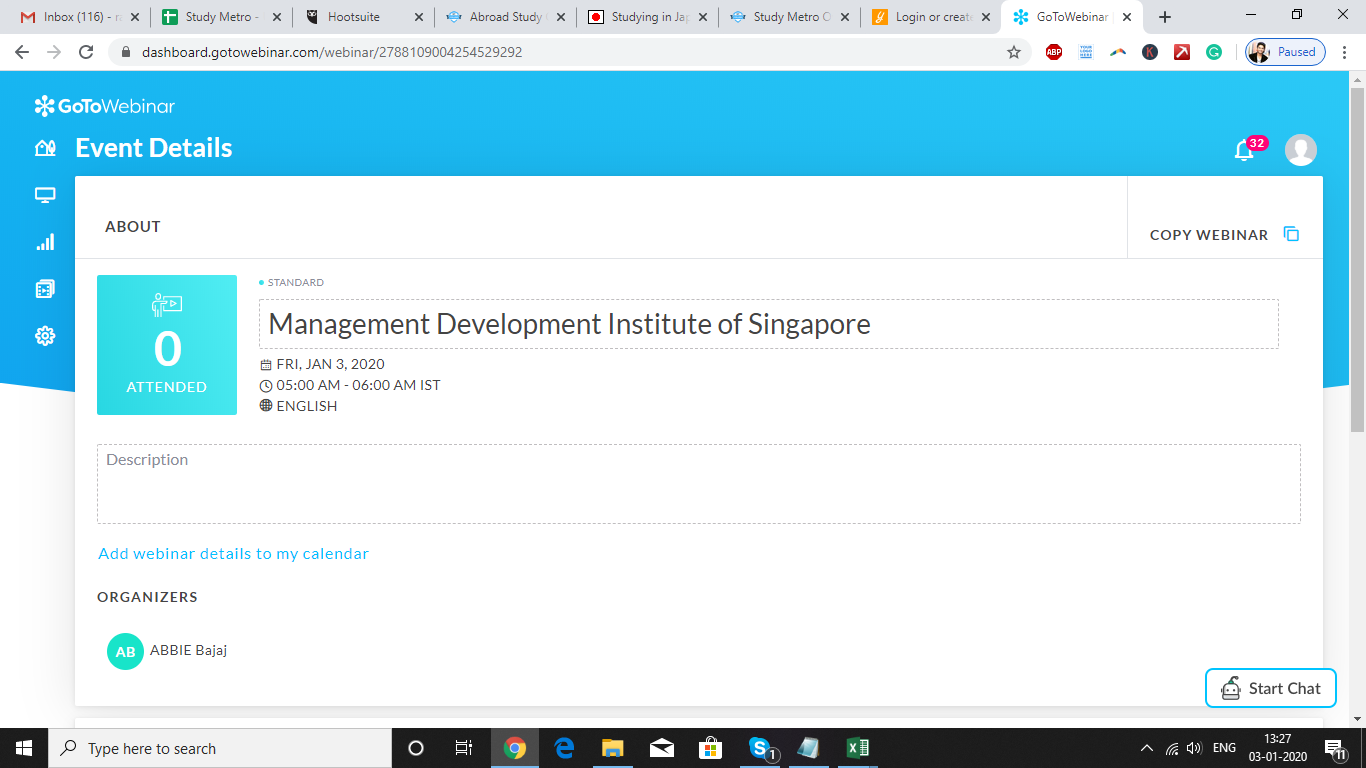1366x768 pixels.
Task: Switch to the Study Metro sheets tab
Action: pyautogui.click(x=222, y=17)
